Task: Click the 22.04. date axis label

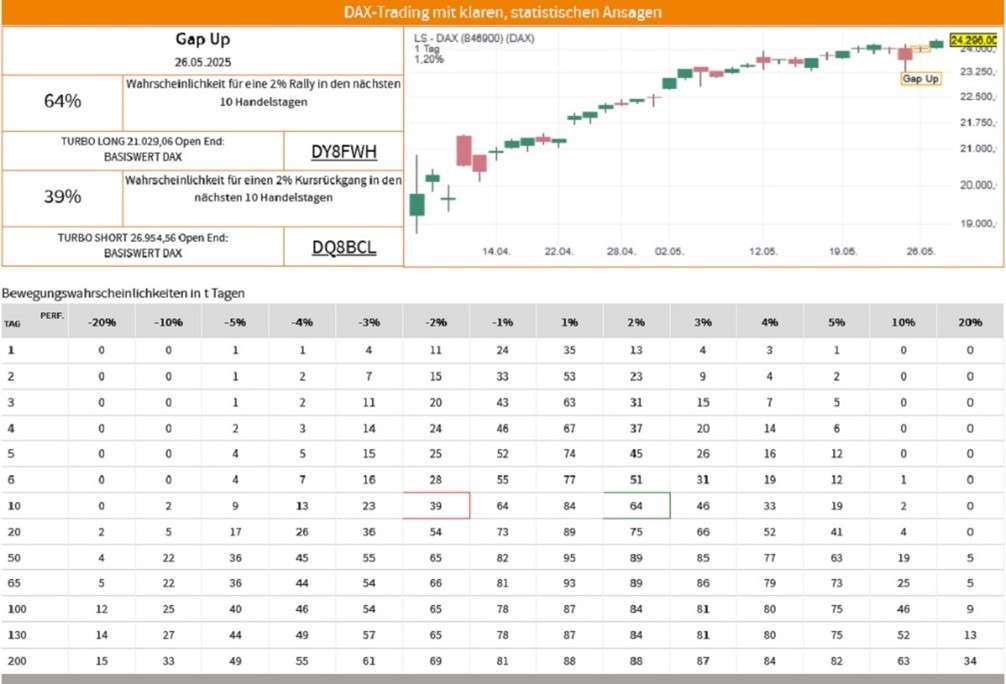Action: coord(559,251)
